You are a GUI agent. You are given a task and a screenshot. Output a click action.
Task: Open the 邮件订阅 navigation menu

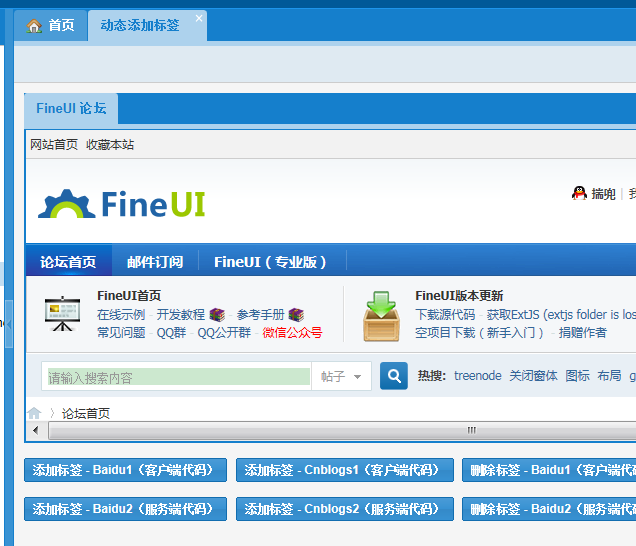coord(155,262)
